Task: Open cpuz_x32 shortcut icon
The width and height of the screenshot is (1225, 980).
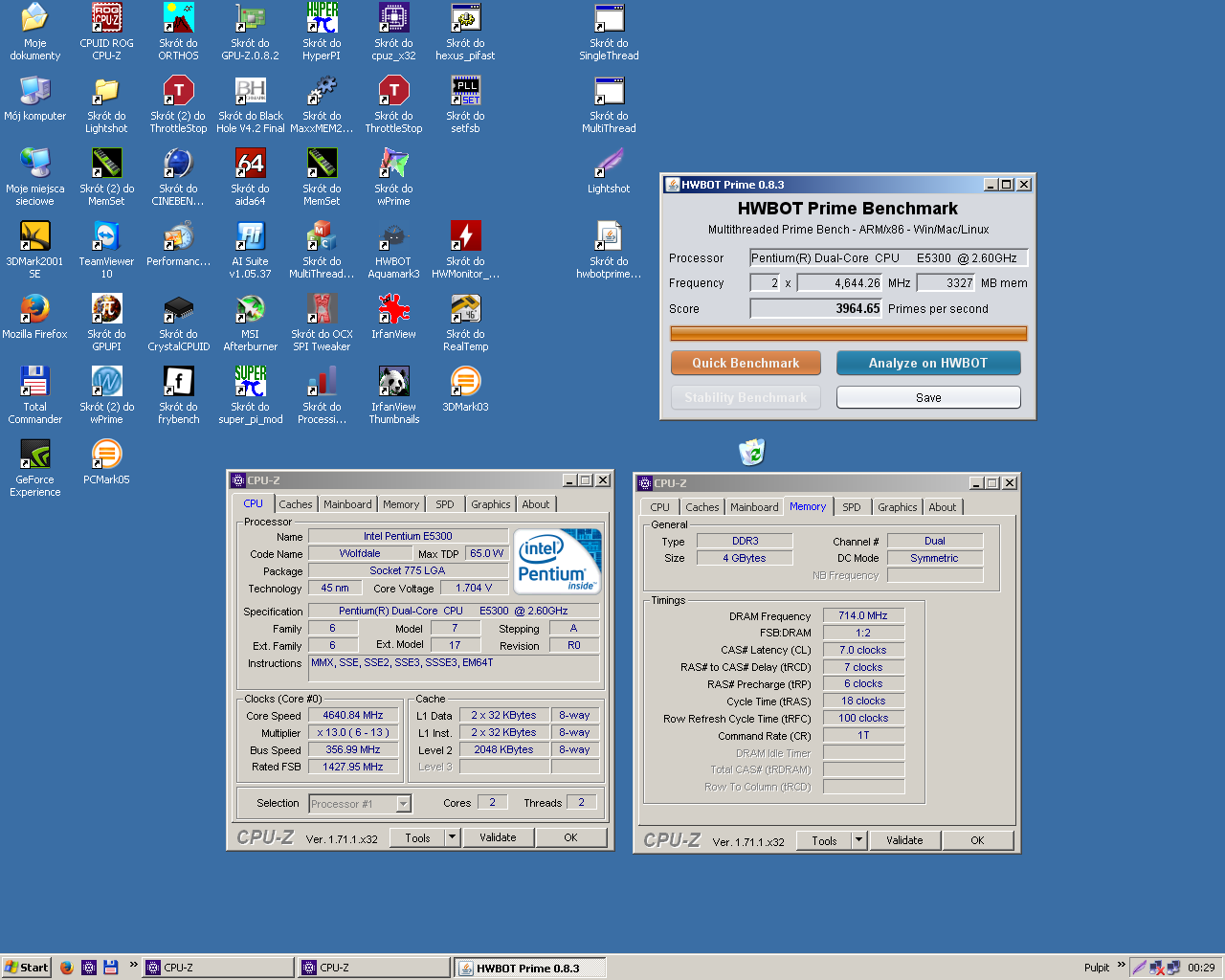Action: coord(393,32)
